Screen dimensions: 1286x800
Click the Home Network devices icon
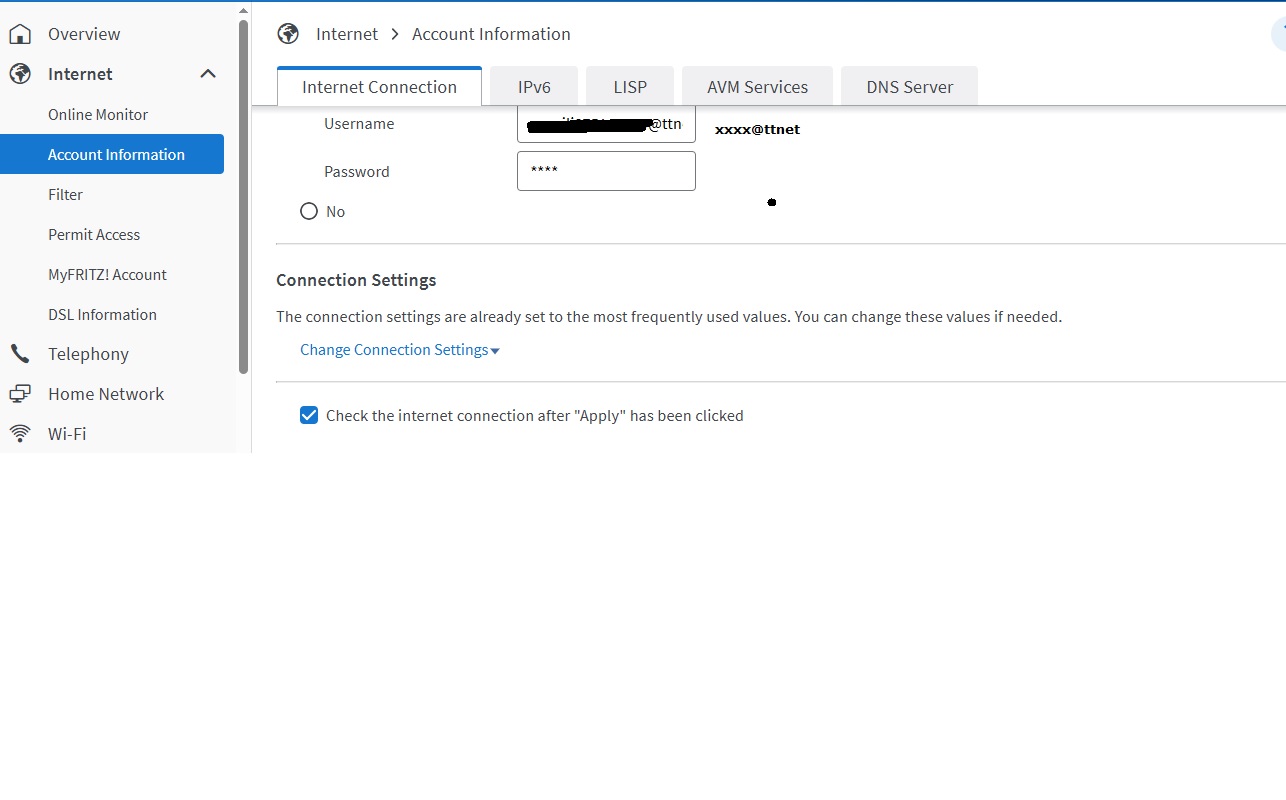coord(19,394)
